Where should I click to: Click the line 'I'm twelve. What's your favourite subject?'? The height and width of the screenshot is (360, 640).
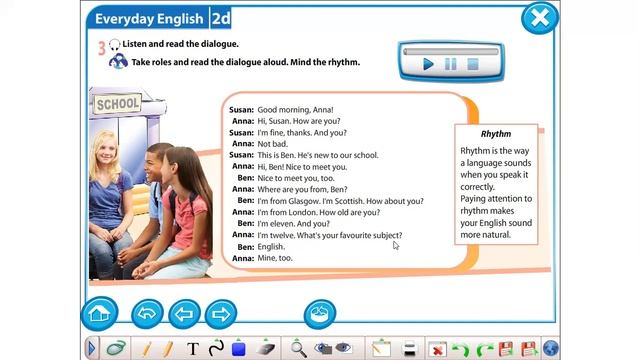[x=330, y=235]
